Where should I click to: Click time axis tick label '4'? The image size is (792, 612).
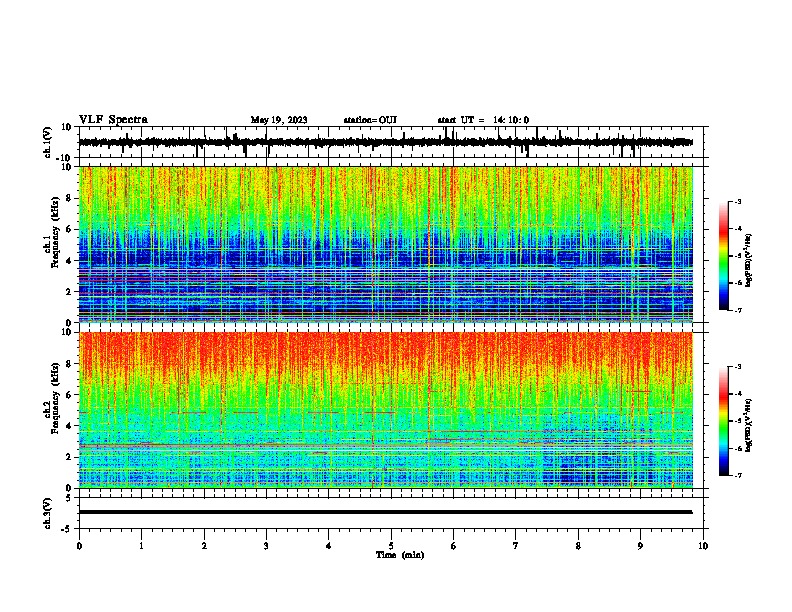click(329, 546)
